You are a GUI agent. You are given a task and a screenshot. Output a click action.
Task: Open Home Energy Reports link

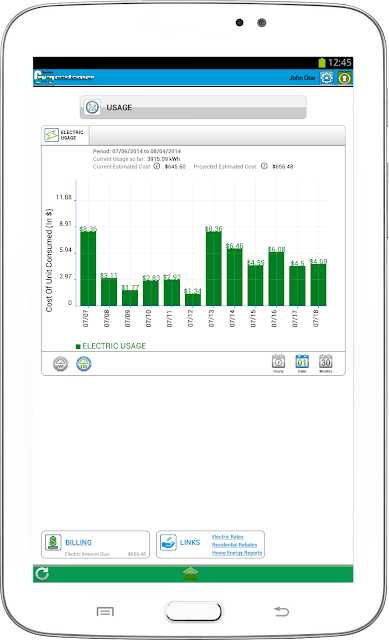(237, 553)
